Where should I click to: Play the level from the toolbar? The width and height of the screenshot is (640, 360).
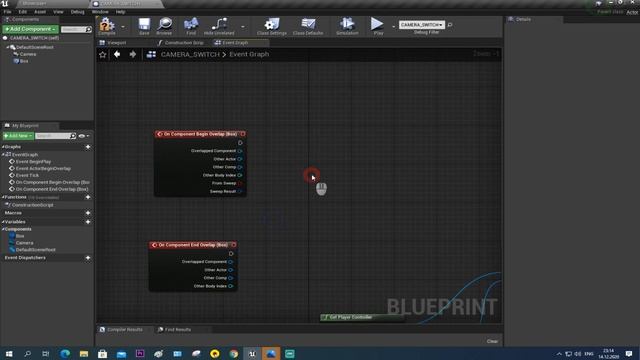[378, 26]
